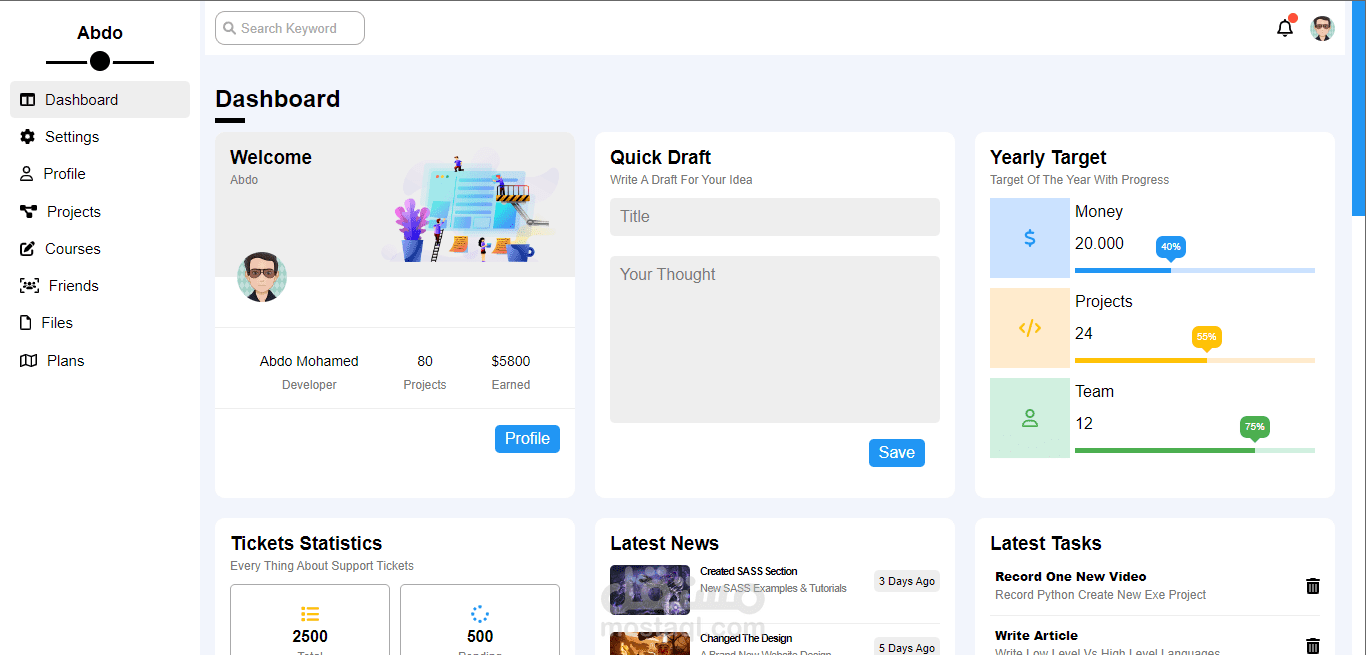Select the Plans book icon

[25, 360]
